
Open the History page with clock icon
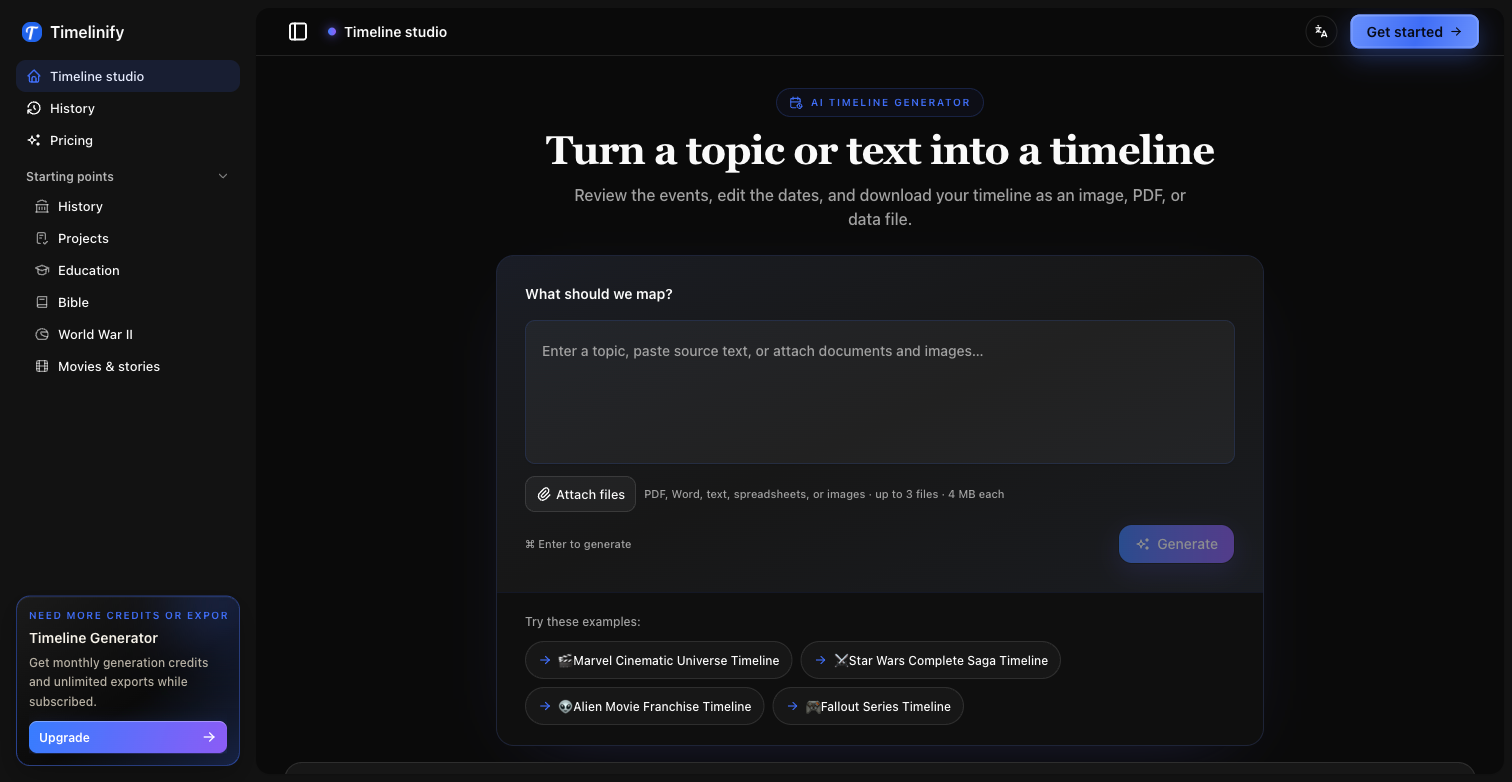pyautogui.click(x=128, y=108)
